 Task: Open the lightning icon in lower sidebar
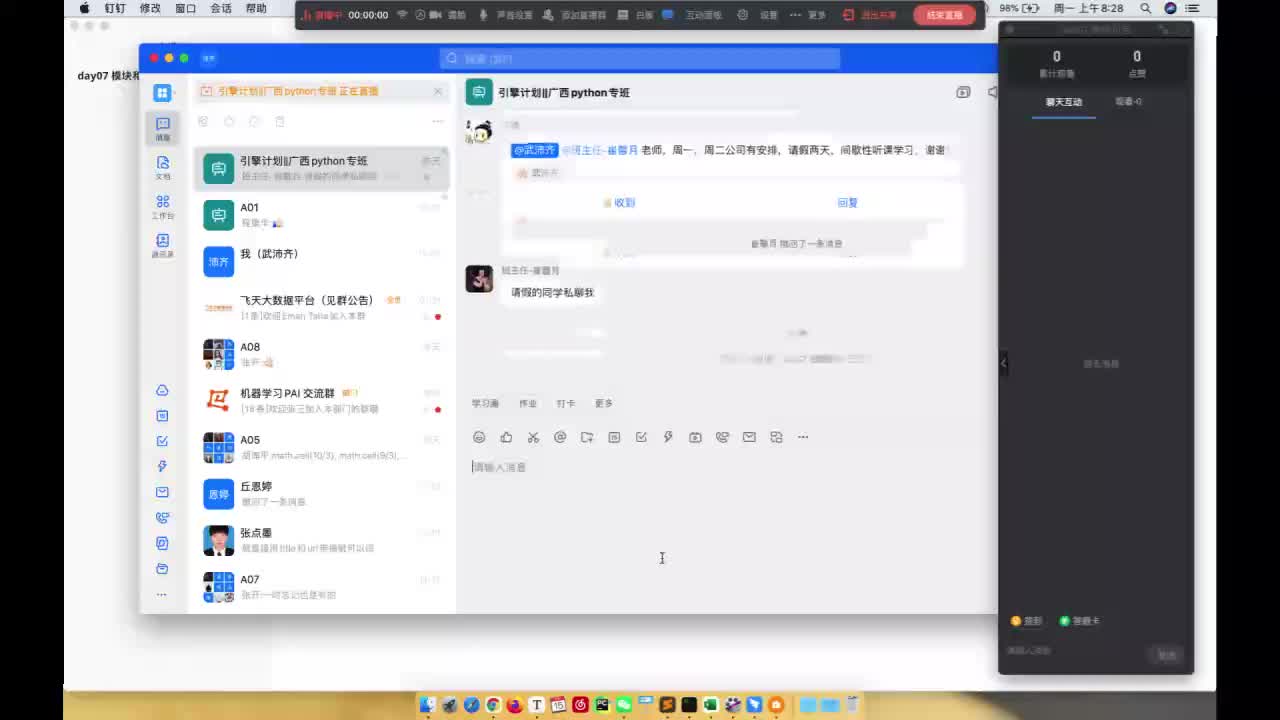click(x=162, y=466)
